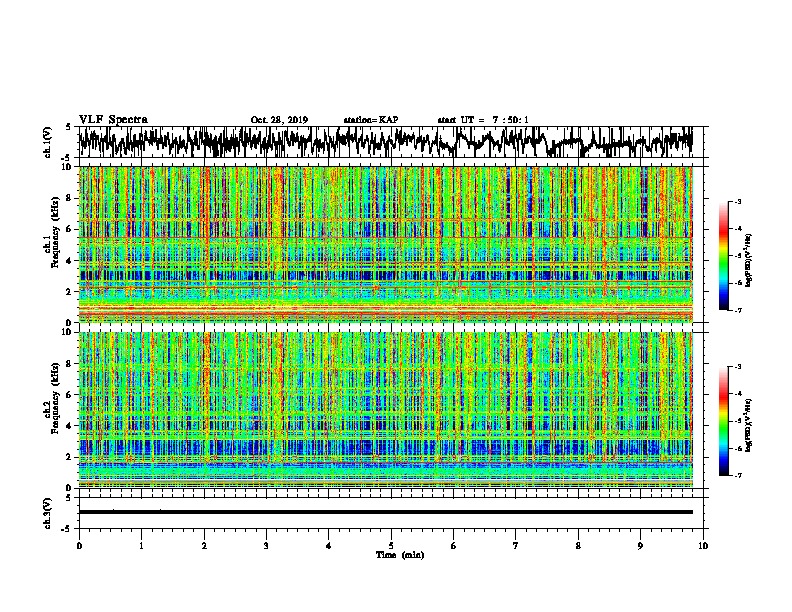
Task: Click time axis tick label "5"
Action: (391, 546)
